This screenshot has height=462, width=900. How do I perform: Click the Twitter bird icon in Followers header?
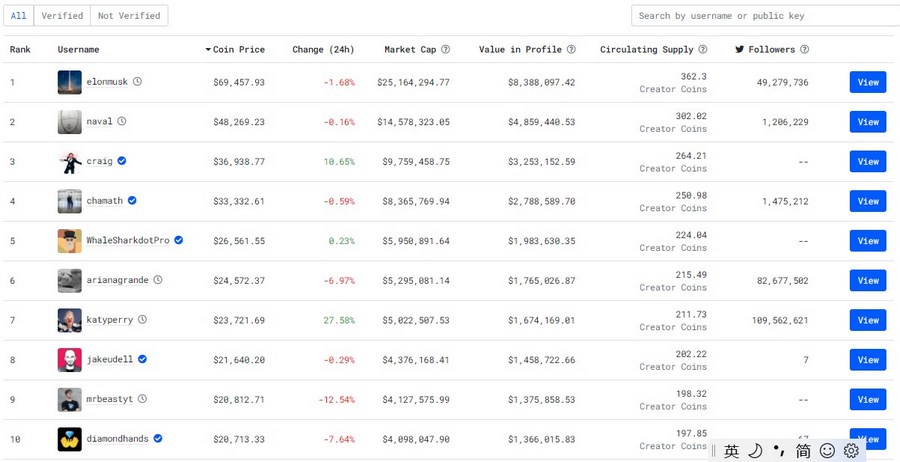coord(740,49)
